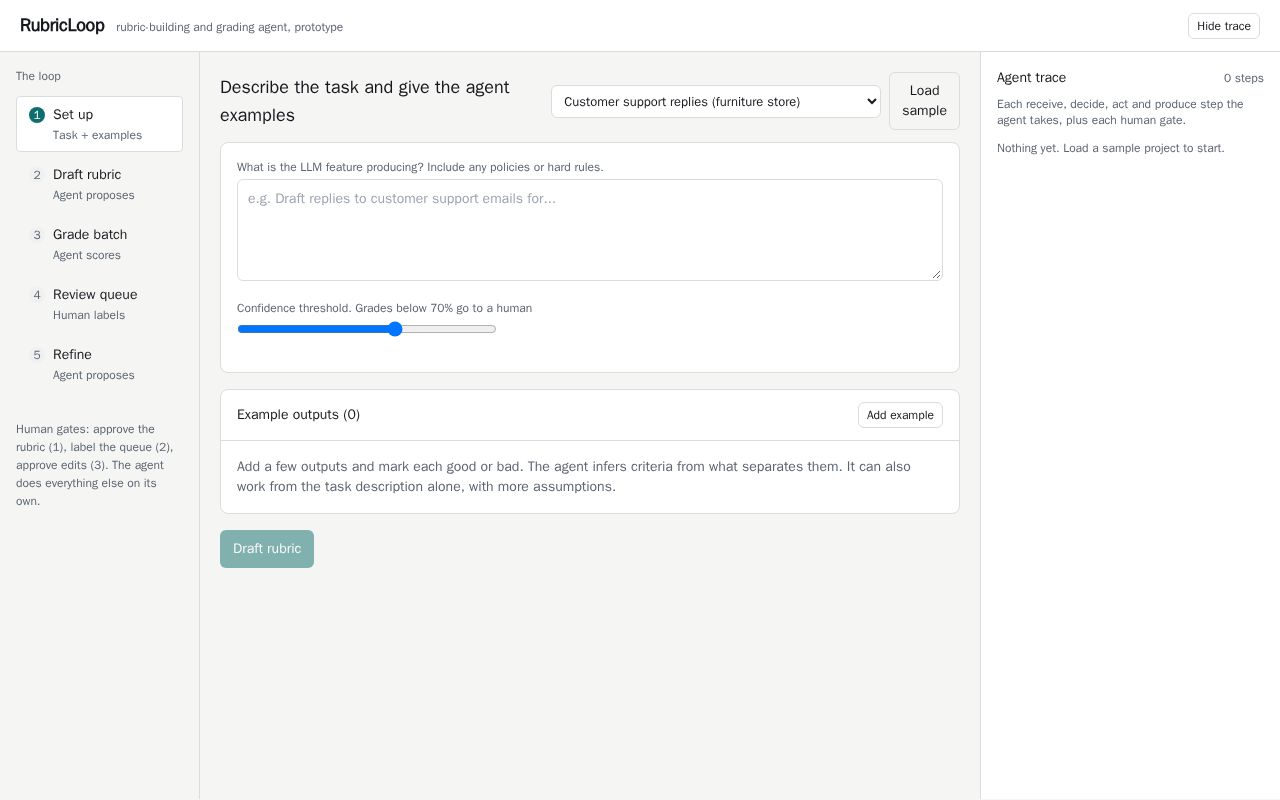Image resolution: width=1280 pixels, height=800 pixels.
Task: Select the Set up step
Action: (99, 124)
